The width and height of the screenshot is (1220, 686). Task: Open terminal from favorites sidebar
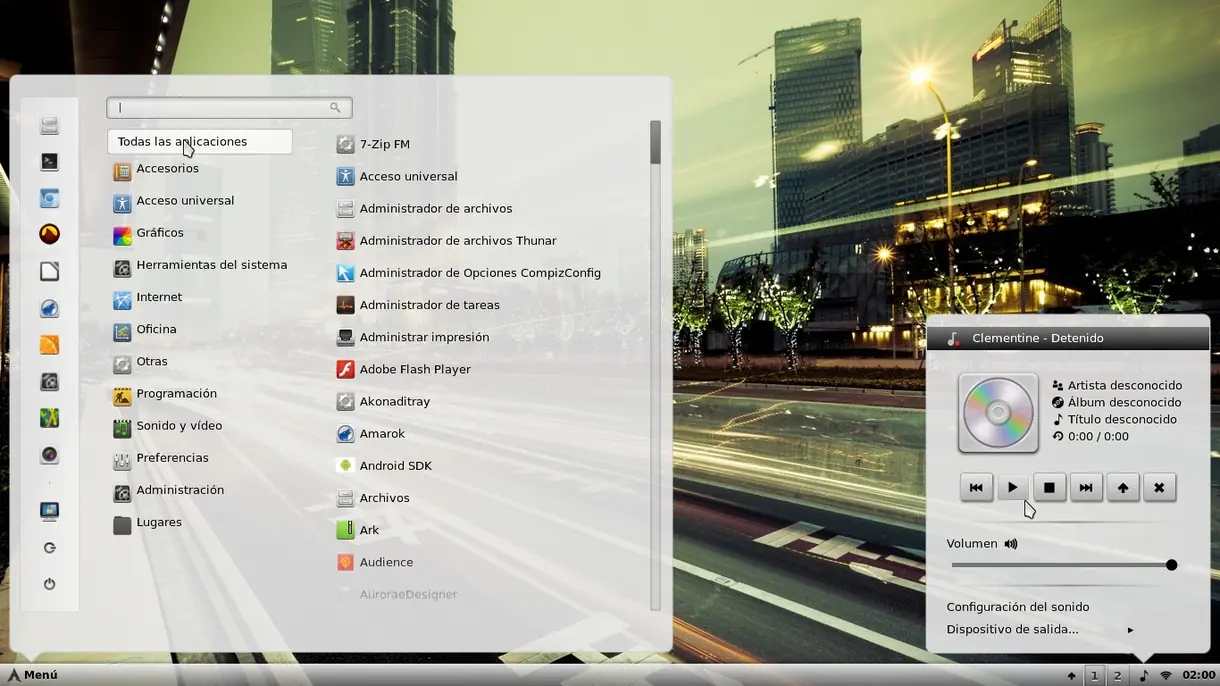(49, 162)
